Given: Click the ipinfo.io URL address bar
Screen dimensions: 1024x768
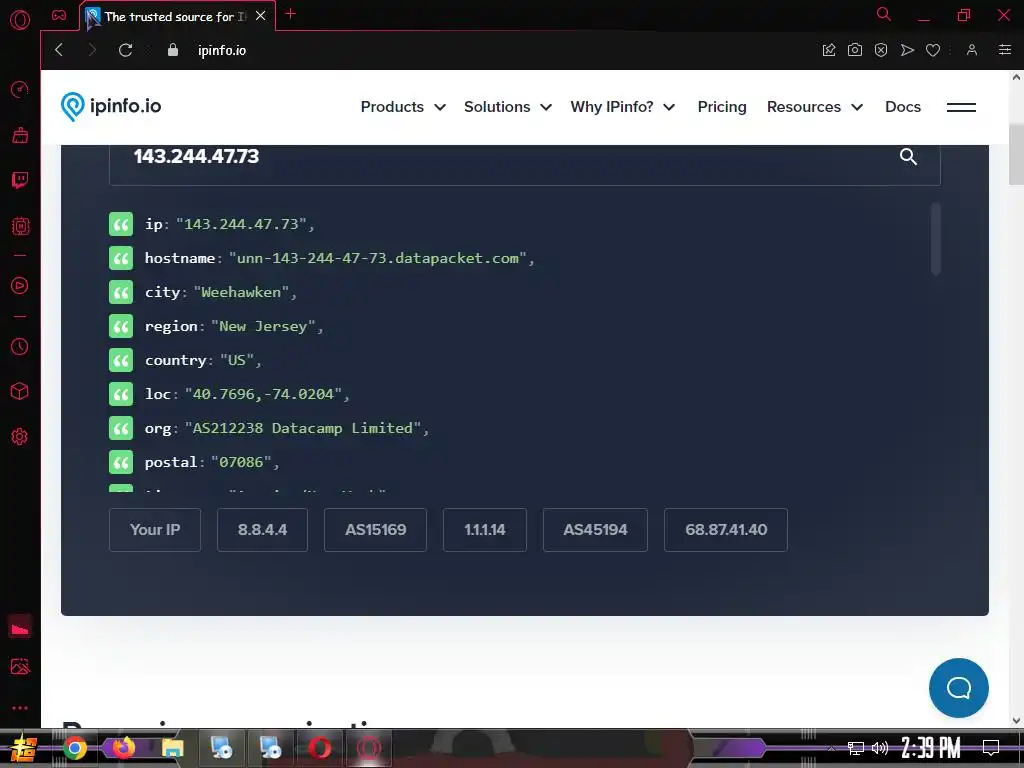Looking at the screenshot, I should click(x=222, y=50).
